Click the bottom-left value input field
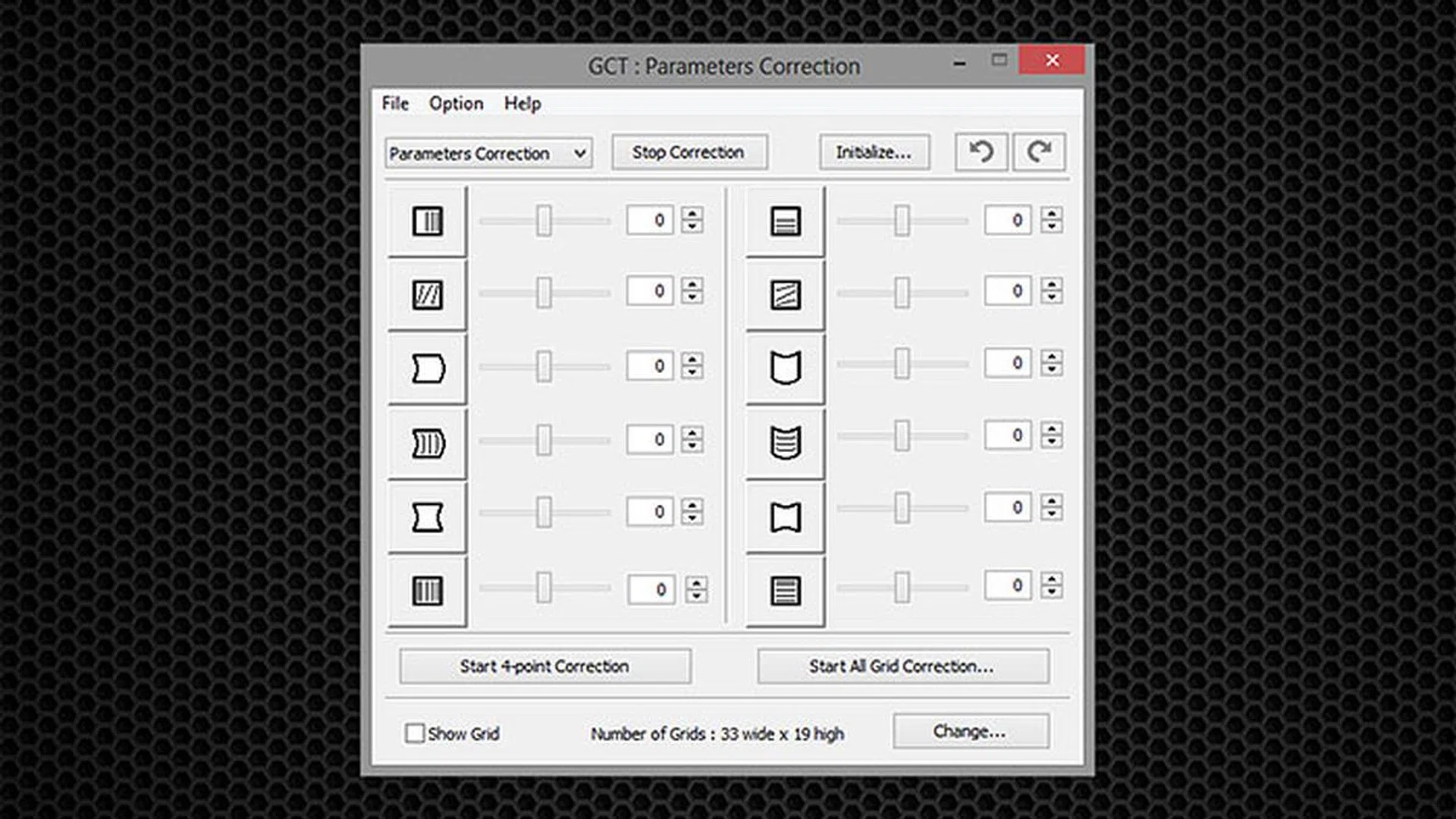Viewport: 1456px width, 819px height. 651,589
